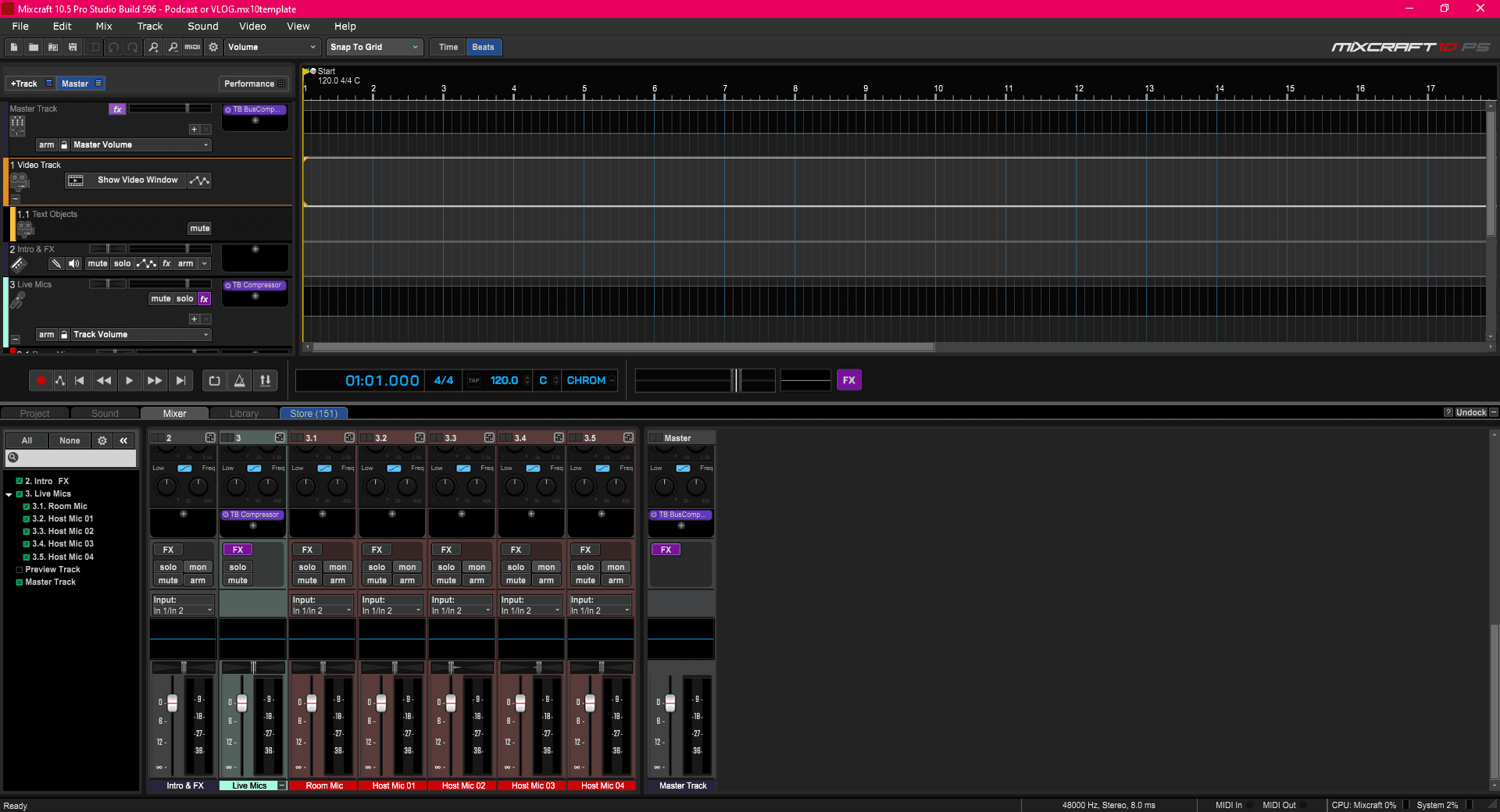Viewport: 1500px width, 812px height.
Task: Mute the Room Mic mixer channel
Action: pyautogui.click(x=307, y=581)
